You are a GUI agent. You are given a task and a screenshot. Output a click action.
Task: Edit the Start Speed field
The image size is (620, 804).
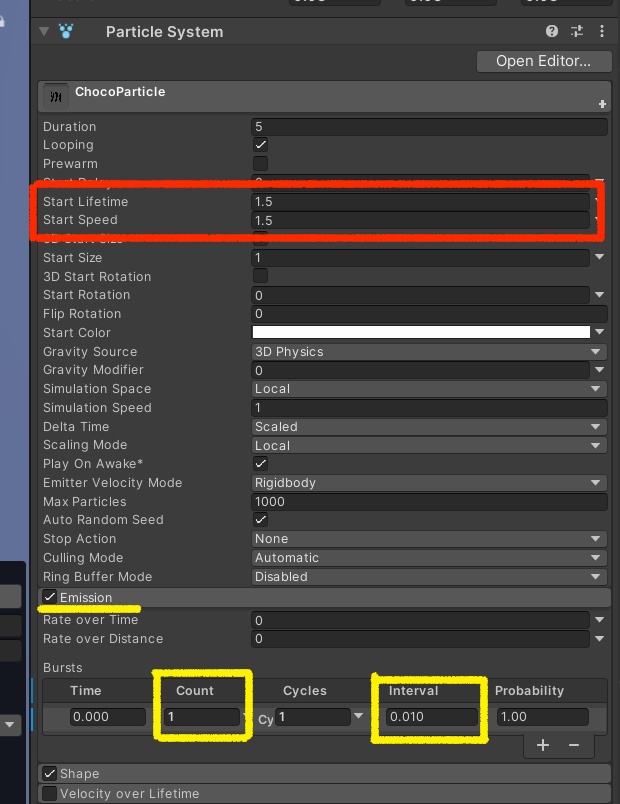point(420,220)
